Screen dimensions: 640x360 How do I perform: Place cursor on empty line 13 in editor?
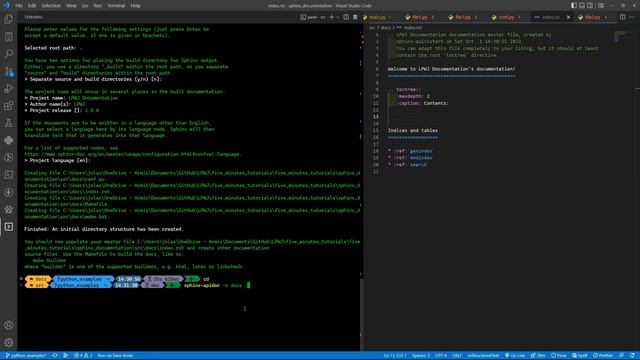click(x=498, y=117)
